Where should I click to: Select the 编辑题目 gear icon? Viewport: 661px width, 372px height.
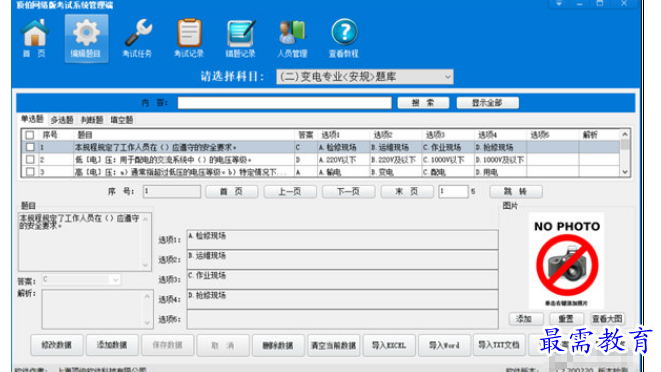(86, 39)
